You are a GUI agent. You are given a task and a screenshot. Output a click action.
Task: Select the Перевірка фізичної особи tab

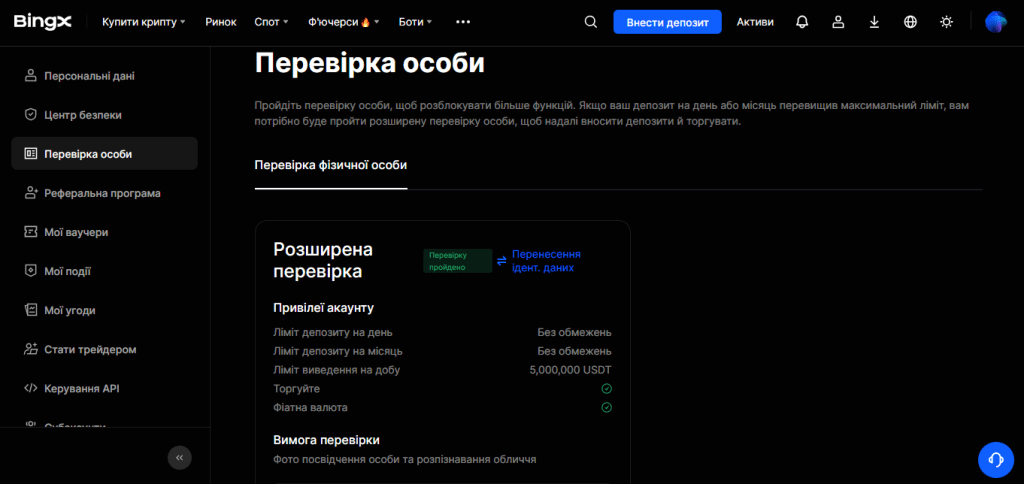click(330, 165)
